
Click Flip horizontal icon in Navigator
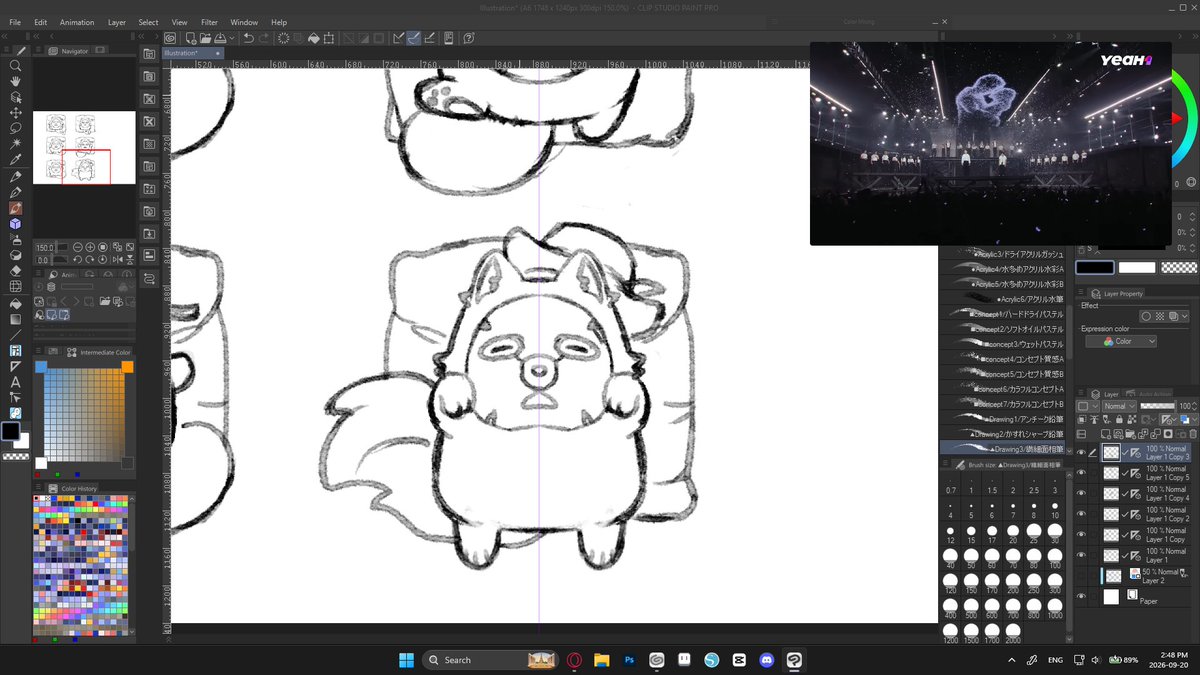pos(116,259)
